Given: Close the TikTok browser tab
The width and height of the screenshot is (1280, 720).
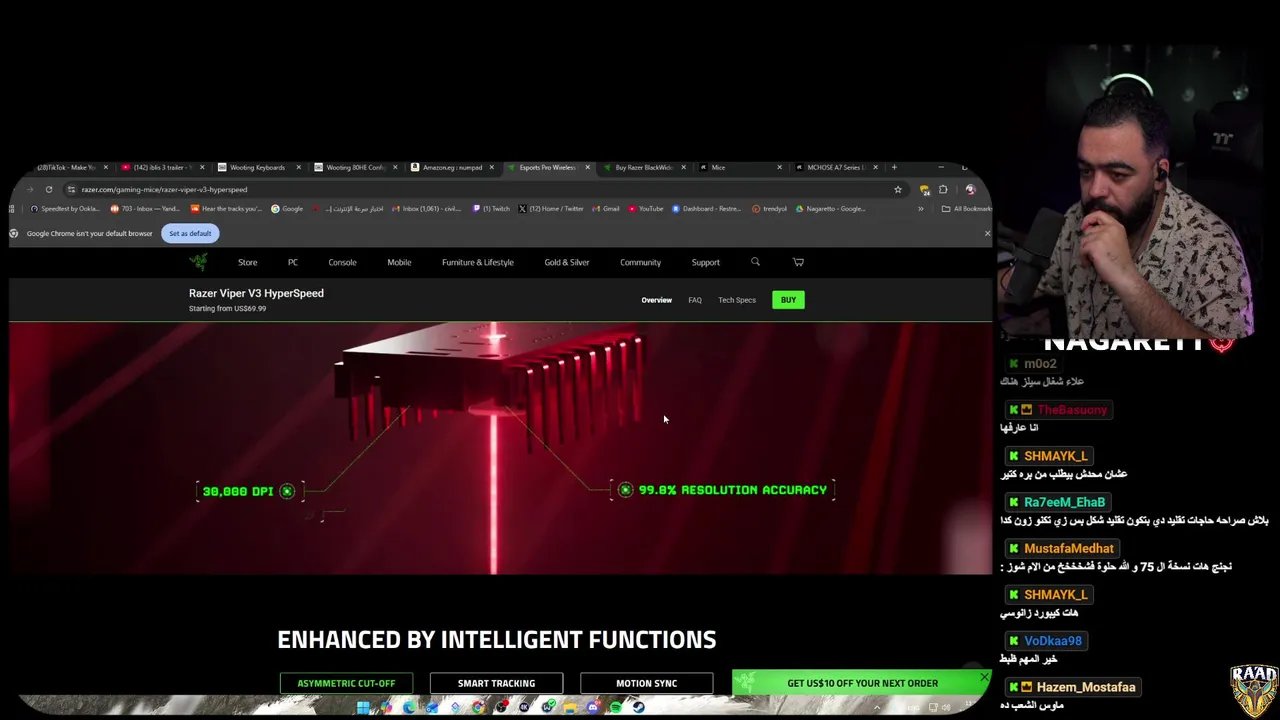Looking at the screenshot, I should click(x=105, y=167).
